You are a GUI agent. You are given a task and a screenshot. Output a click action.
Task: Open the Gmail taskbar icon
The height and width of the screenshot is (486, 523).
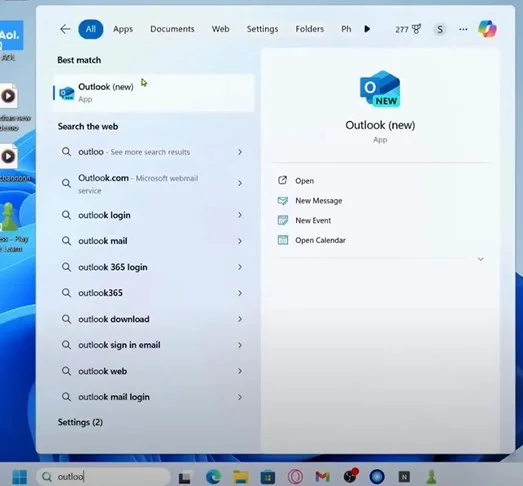point(323,477)
